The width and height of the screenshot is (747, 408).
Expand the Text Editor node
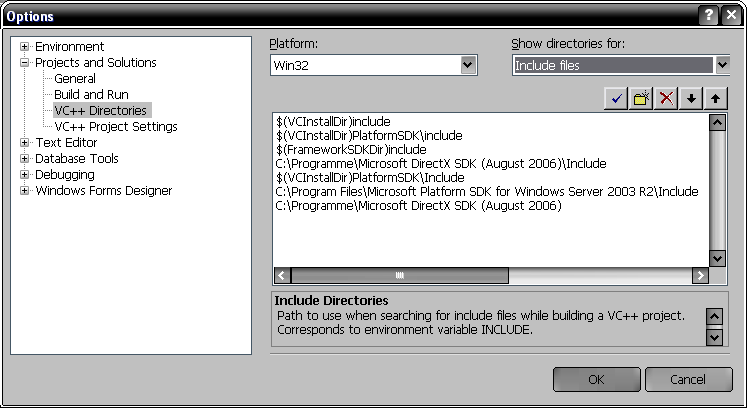[25, 143]
